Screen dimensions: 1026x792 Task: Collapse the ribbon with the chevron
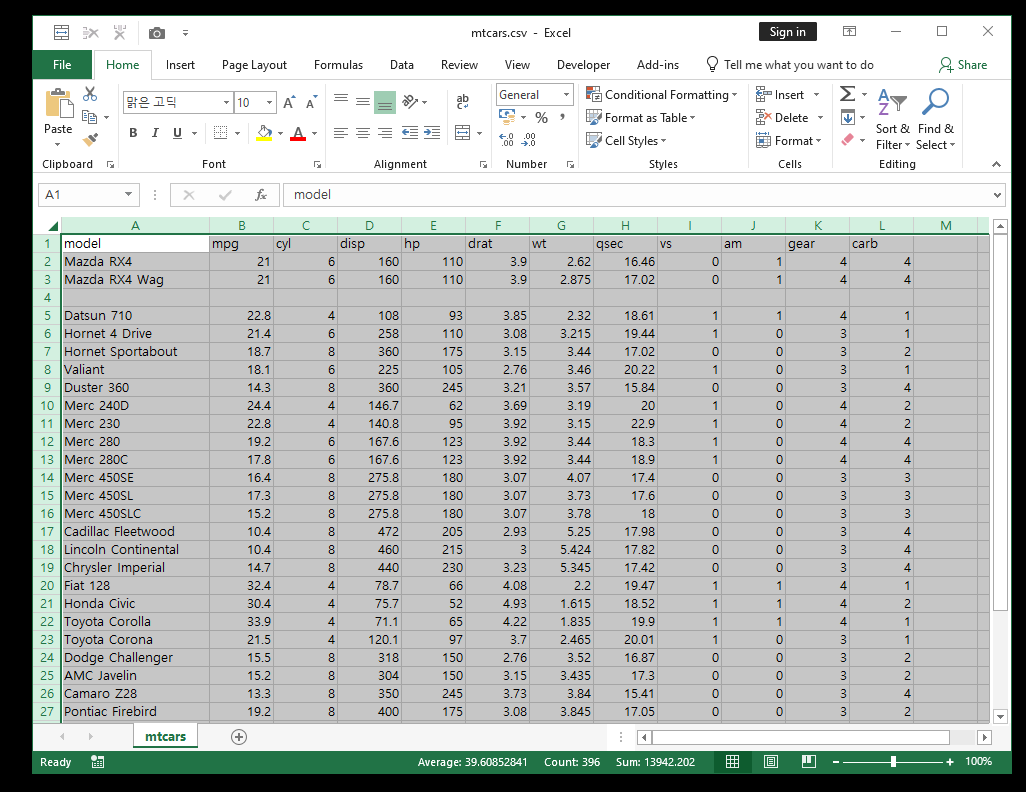pos(996,164)
